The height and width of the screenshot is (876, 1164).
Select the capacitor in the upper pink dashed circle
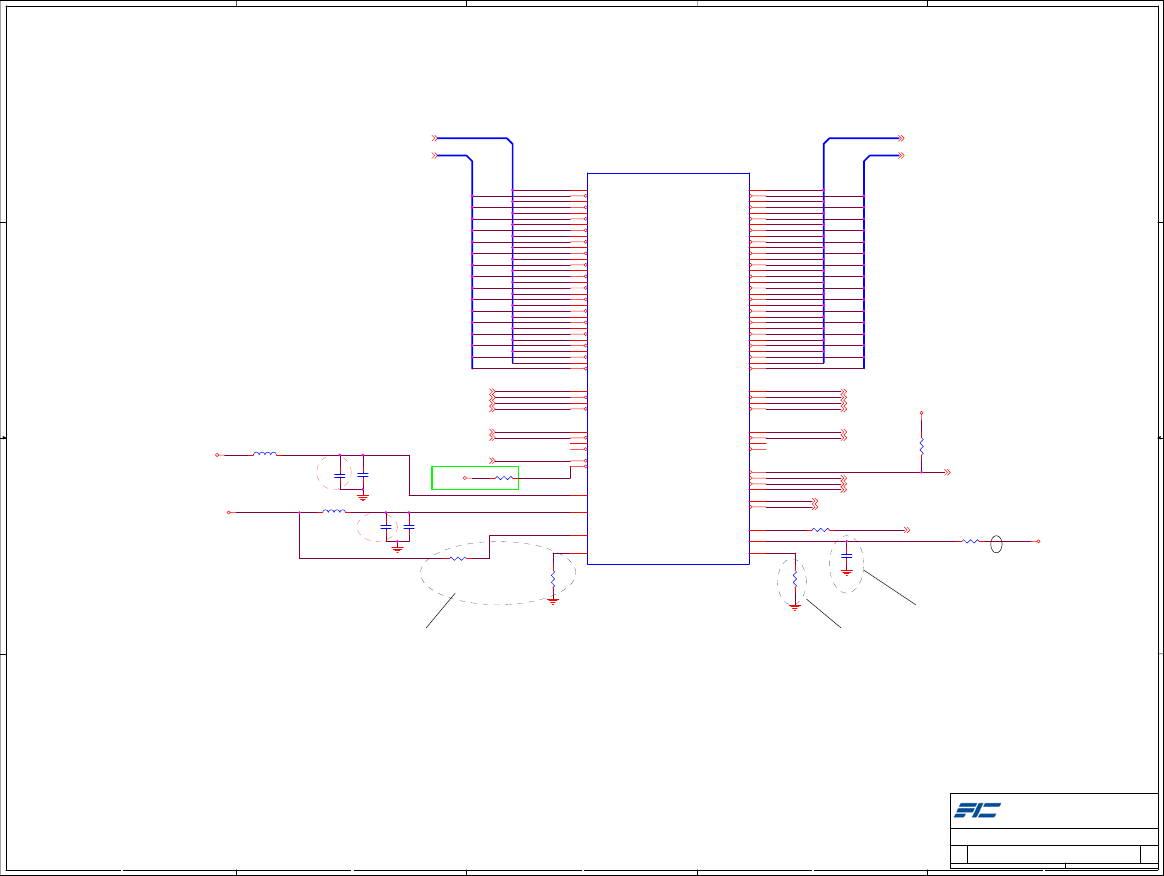click(339, 475)
